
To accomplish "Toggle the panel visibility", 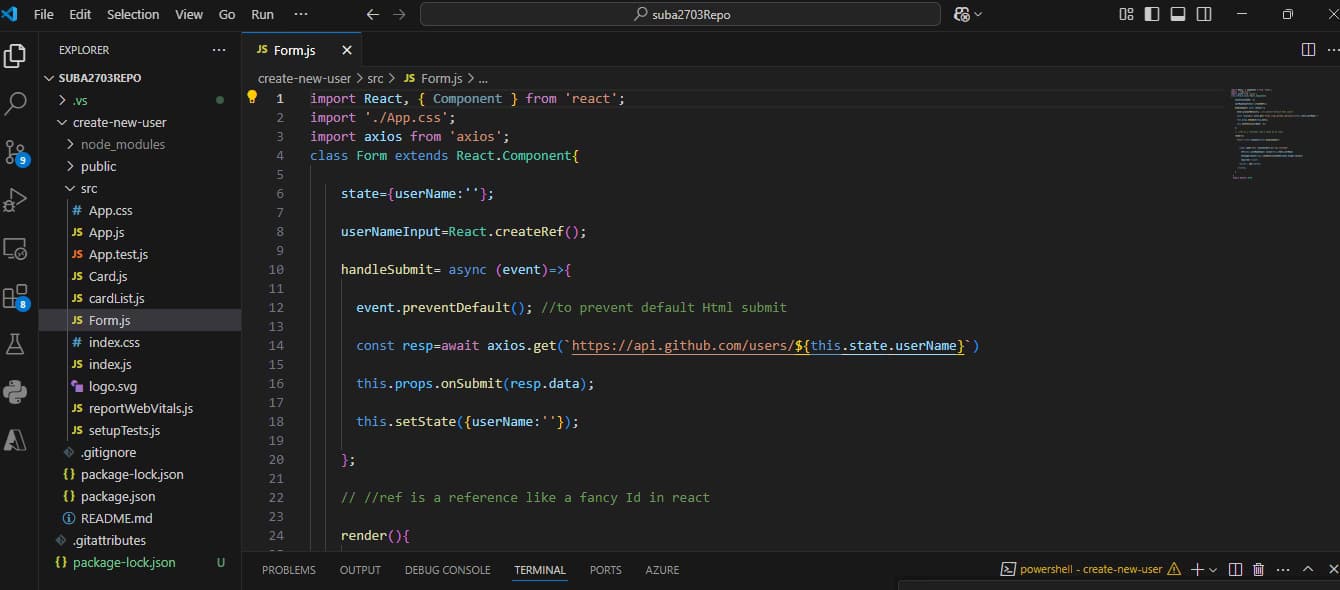I will point(1176,13).
